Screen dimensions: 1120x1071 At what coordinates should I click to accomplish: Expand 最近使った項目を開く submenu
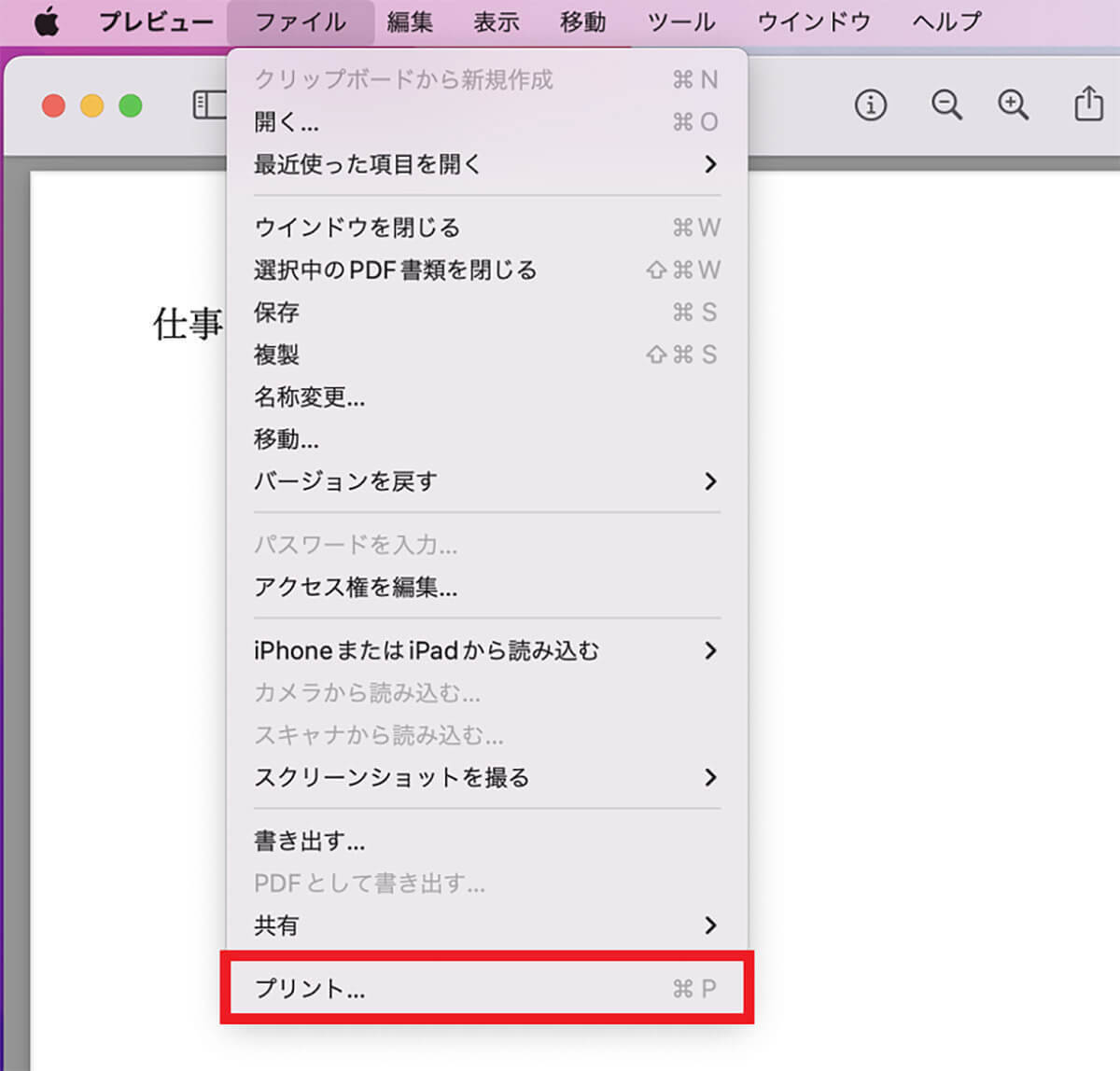[485, 164]
